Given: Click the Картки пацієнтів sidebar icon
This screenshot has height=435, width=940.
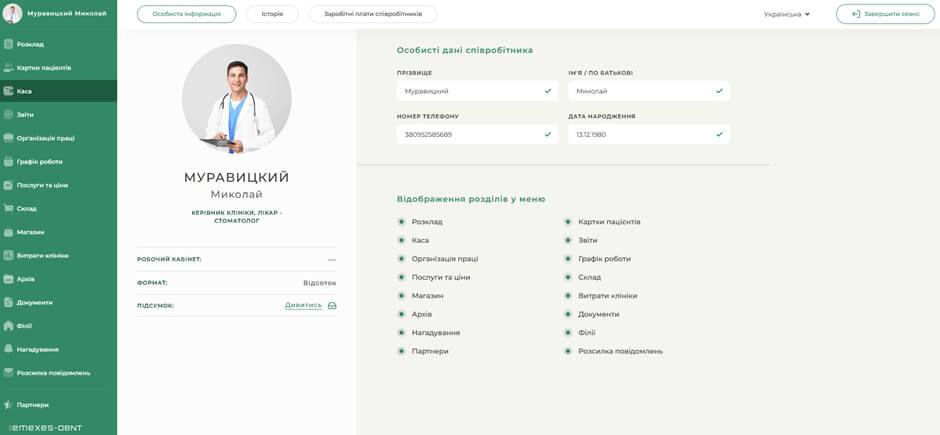Looking at the screenshot, I should [x=9, y=68].
